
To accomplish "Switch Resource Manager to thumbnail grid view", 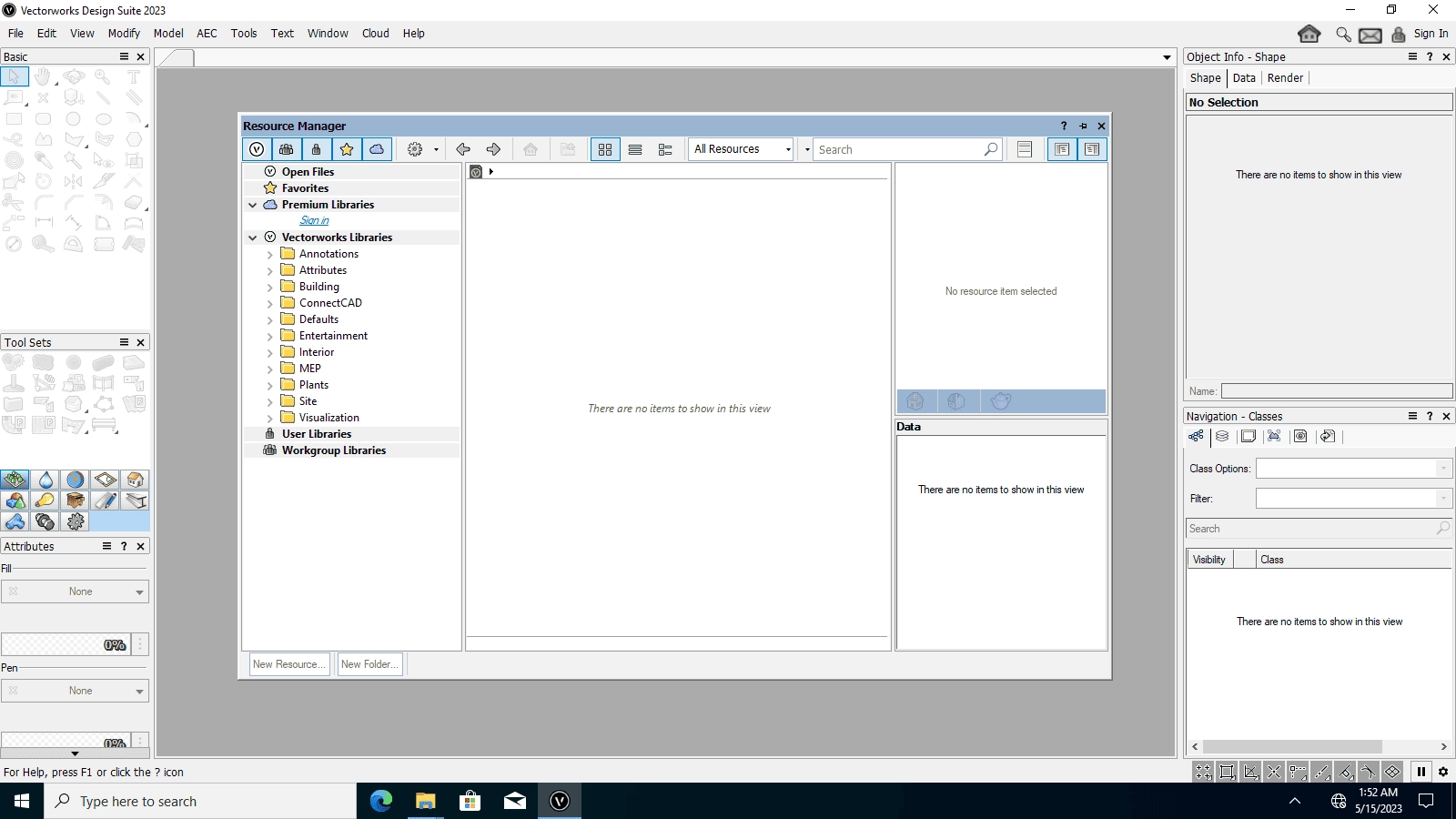I will 605,149.
